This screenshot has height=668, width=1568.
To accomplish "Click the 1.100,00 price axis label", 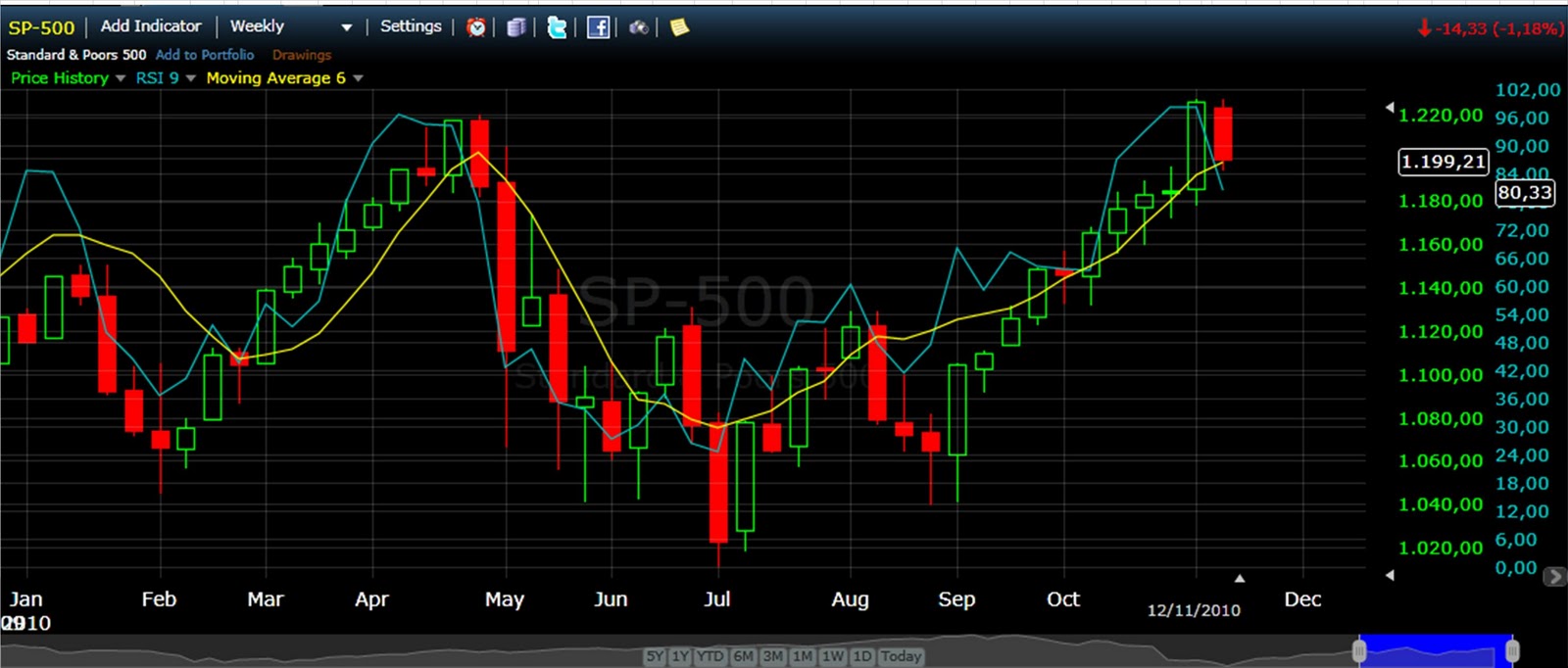I will (x=1441, y=375).
